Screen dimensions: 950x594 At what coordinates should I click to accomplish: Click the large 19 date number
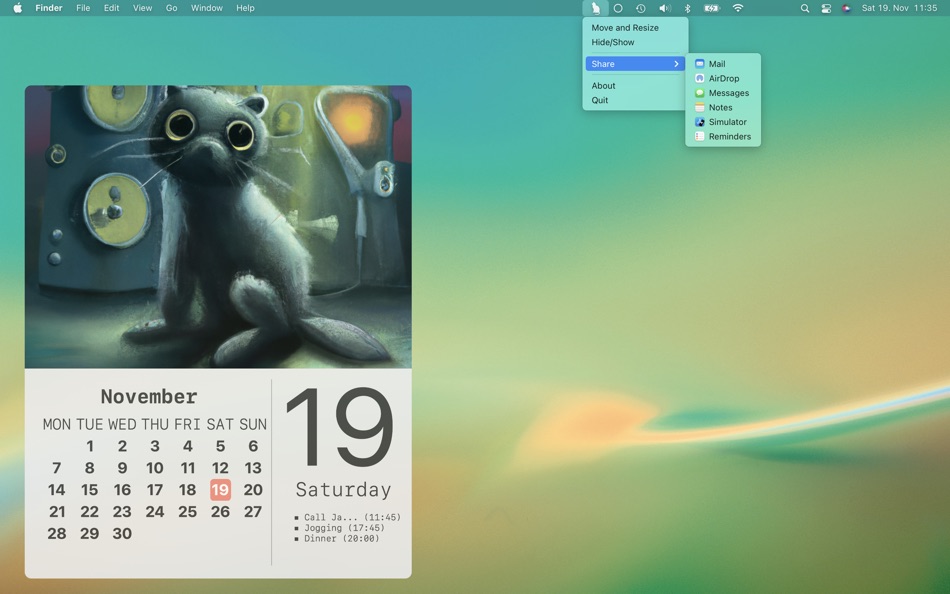coord(339,428)
